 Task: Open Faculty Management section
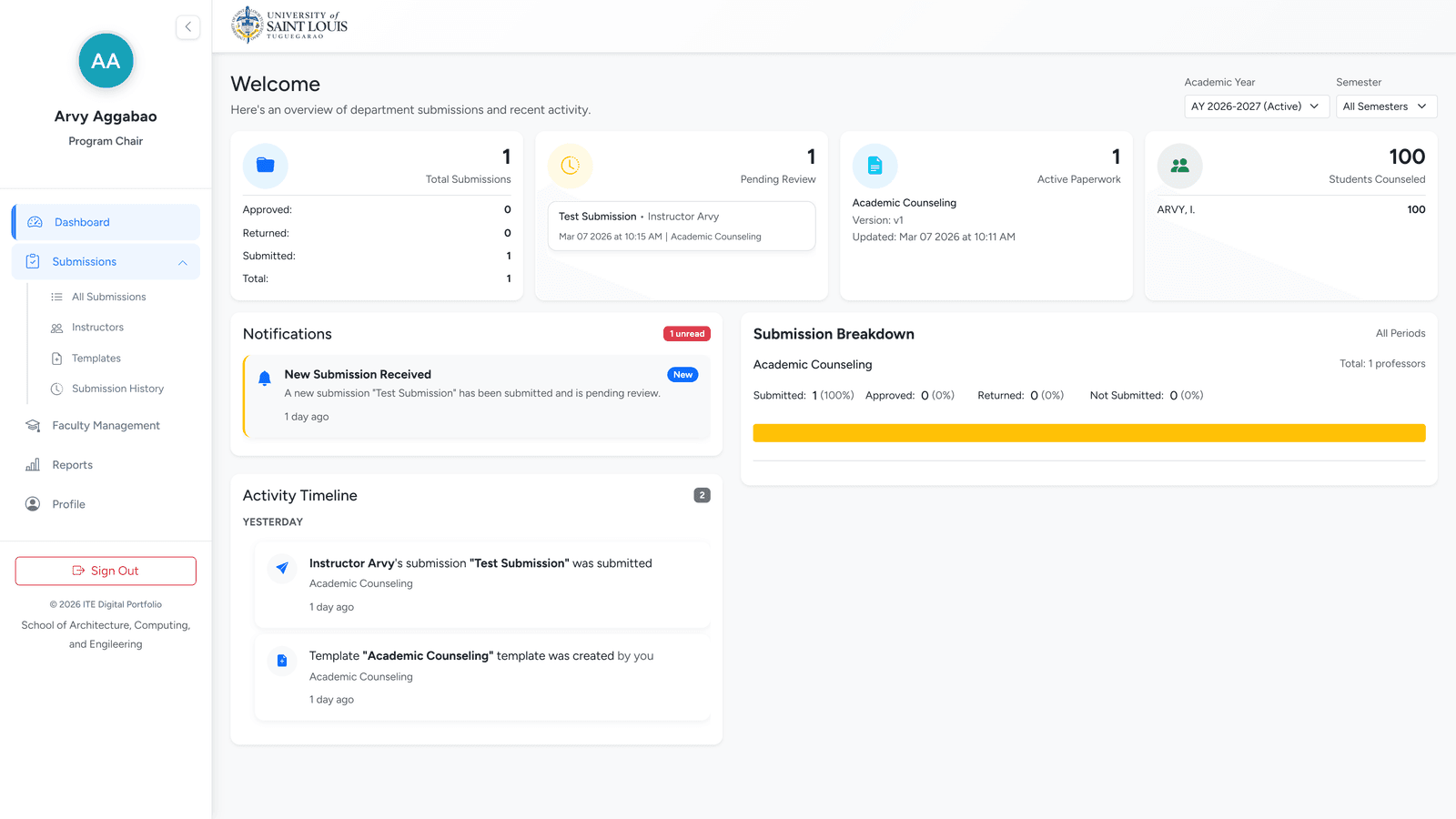click(x=106, y=426)
